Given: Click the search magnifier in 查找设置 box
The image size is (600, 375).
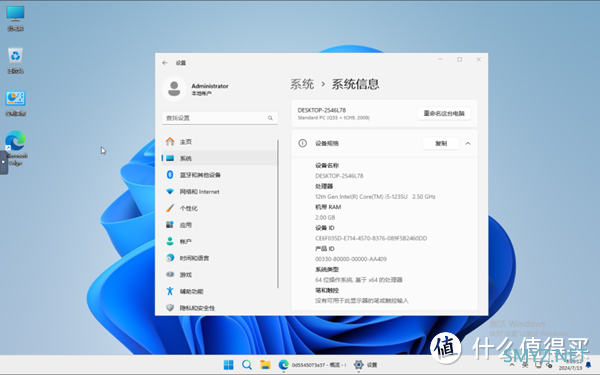Looking at the screenshot, I should point(270,118).
